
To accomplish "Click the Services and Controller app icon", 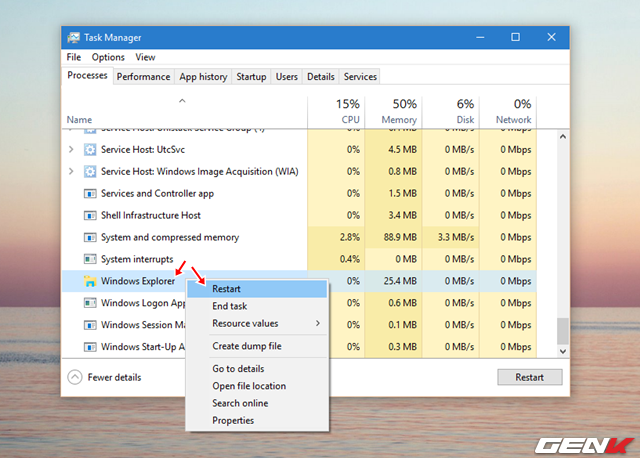I will (90, 193).
